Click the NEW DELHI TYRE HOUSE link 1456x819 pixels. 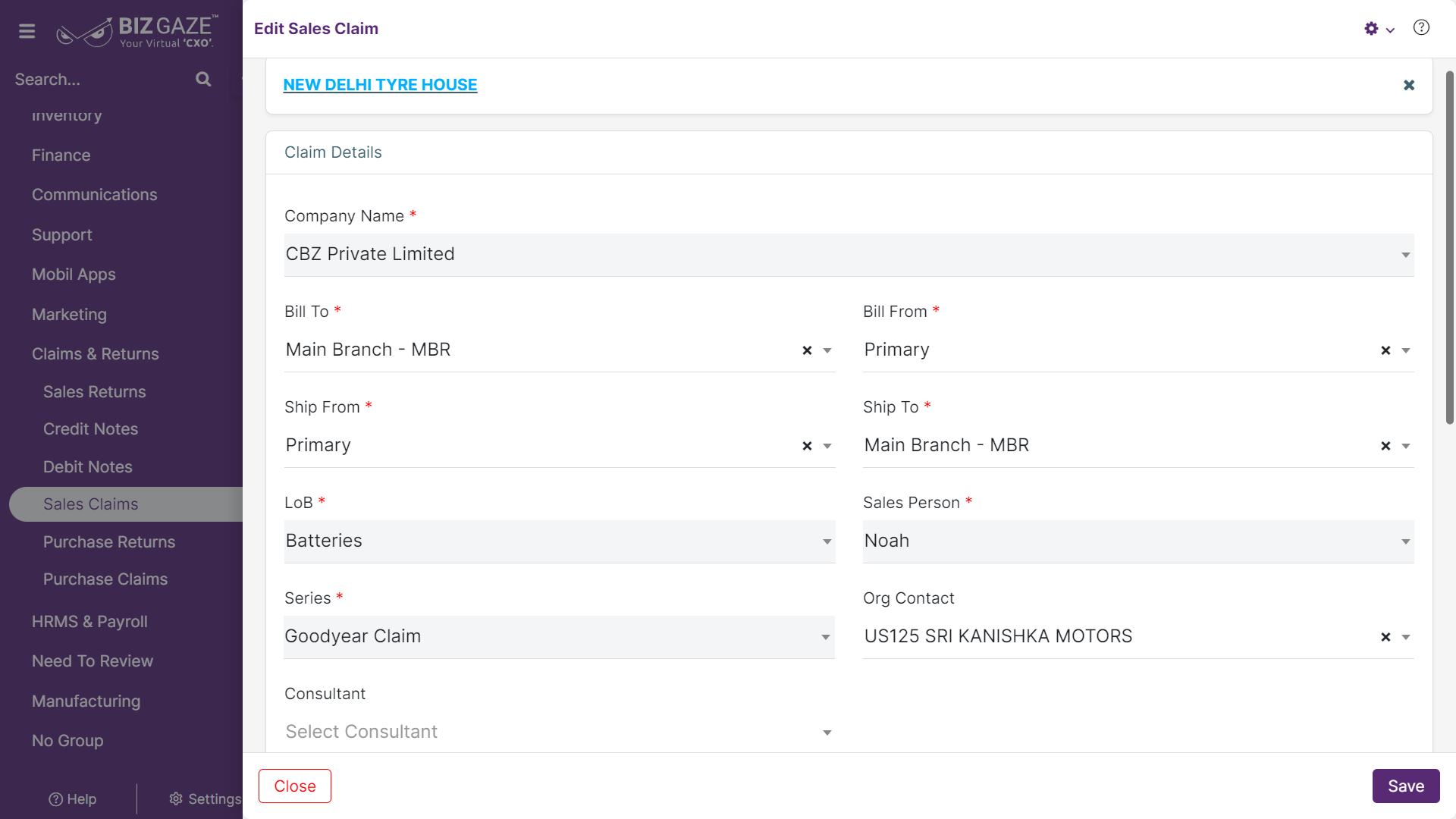[x=380, y=85]
